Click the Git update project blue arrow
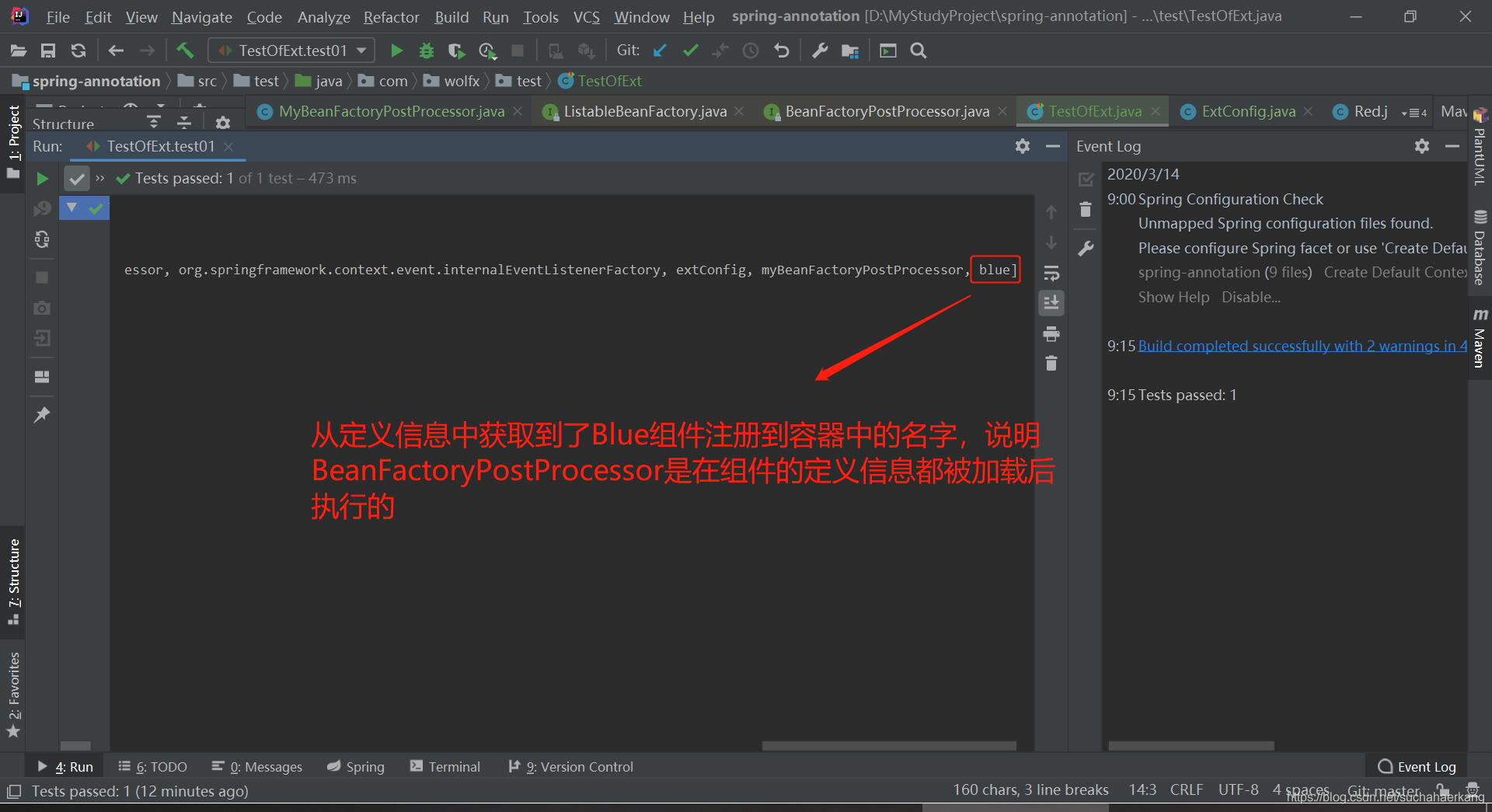 coord(660,51)
